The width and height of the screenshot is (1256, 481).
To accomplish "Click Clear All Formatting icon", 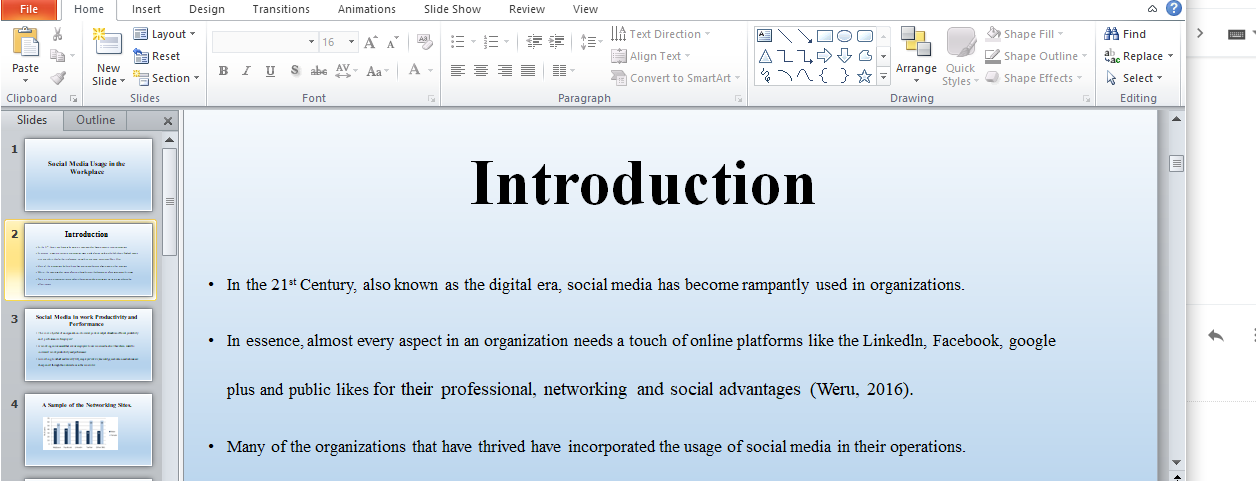I will tap(424, 42).
